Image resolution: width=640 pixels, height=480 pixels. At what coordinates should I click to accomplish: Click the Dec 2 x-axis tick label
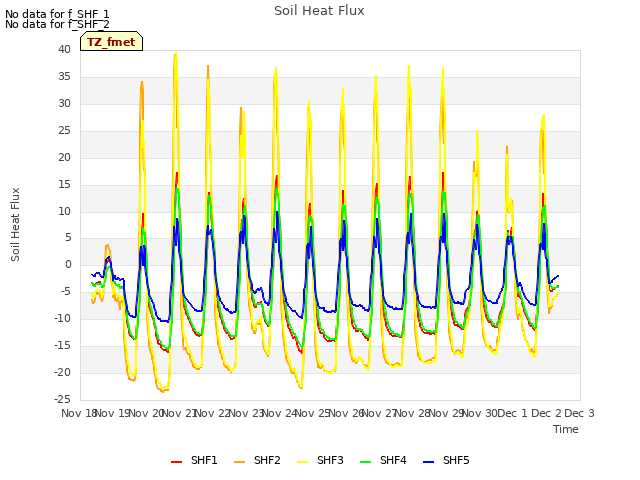pos(546,413)
